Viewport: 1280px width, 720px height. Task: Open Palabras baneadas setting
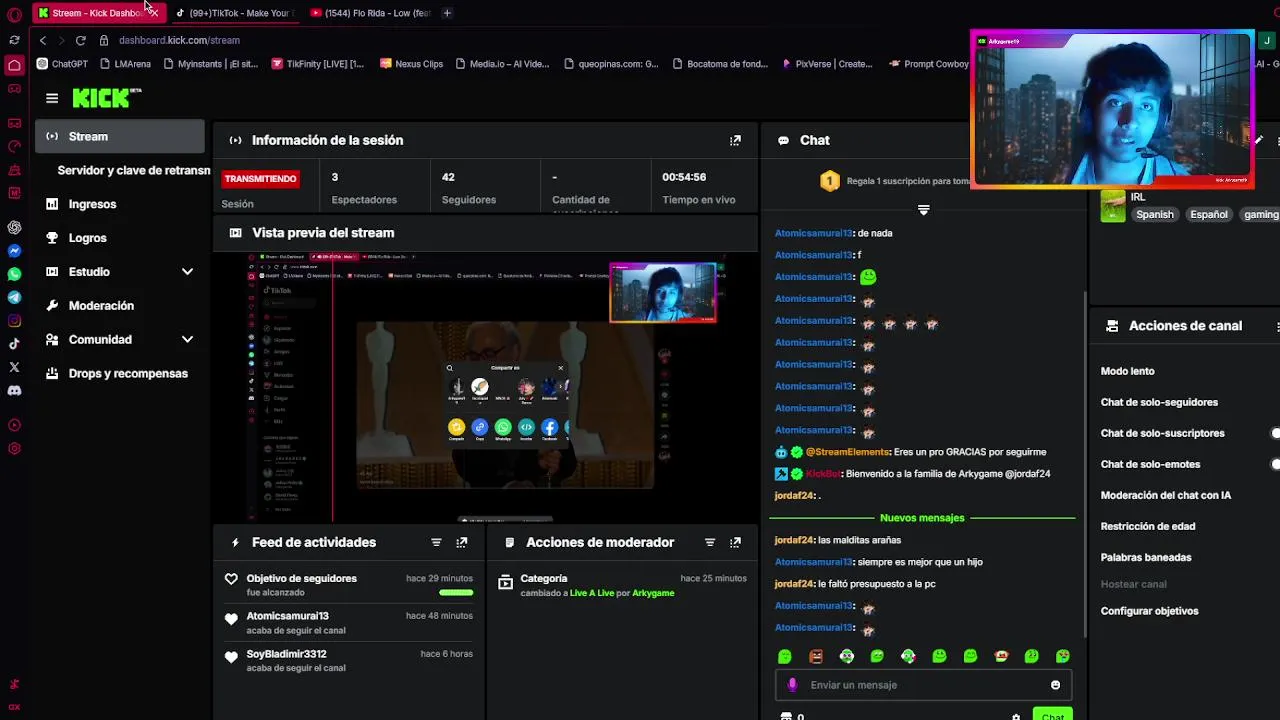pyautogui.click(x=1146, y=558)
